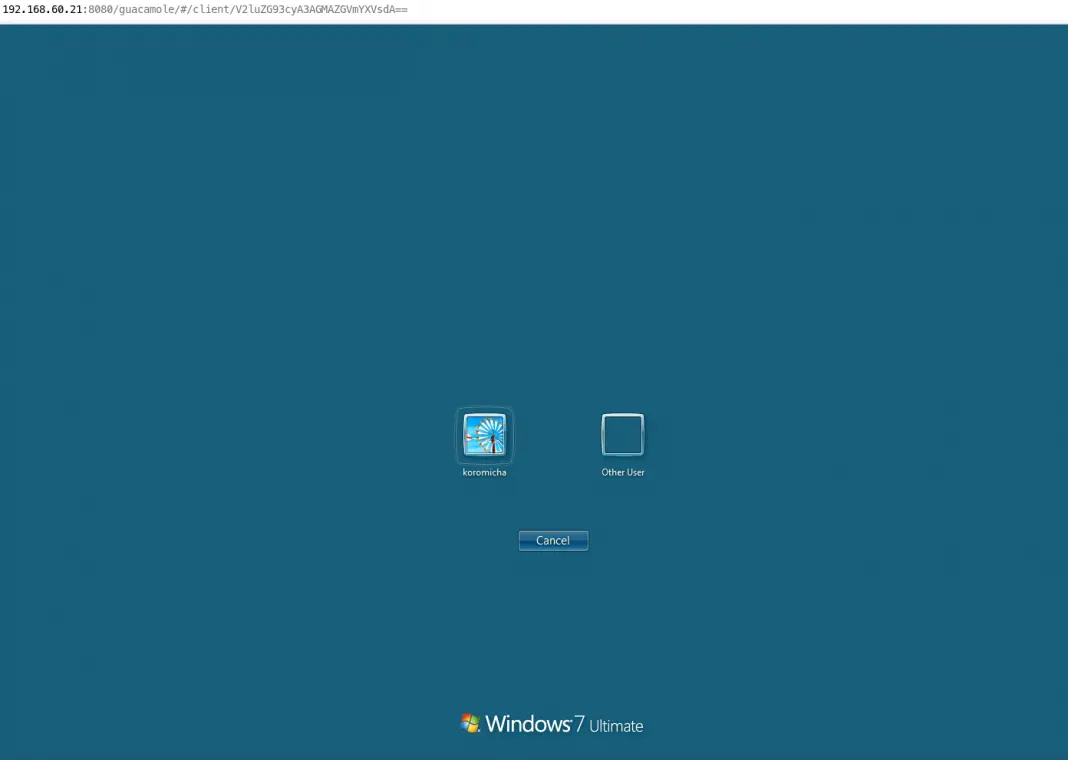The width and height of the screenshot is (1068, 760).
Task: Select the highlighted koromicha login tile
Action: (484, 436)
